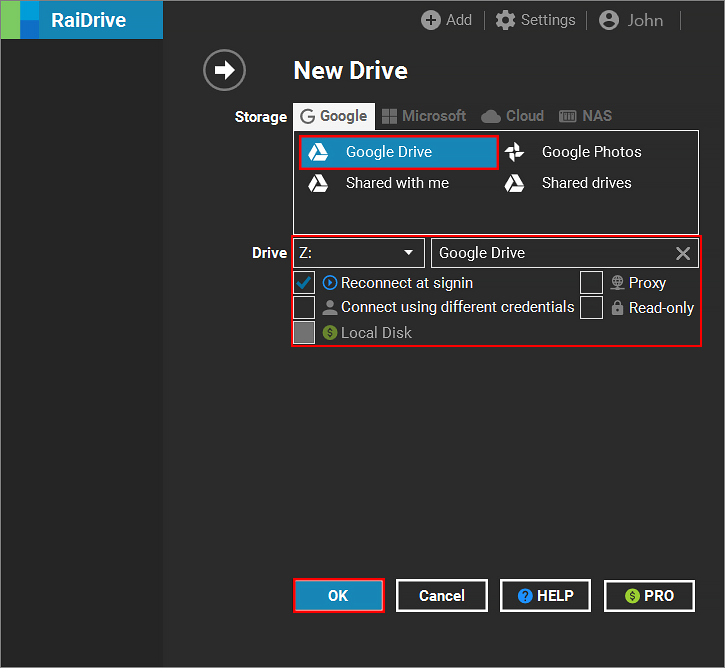725x668 pixels.
Task: Select the Shared with me text label
Action: tap(397, 183)
